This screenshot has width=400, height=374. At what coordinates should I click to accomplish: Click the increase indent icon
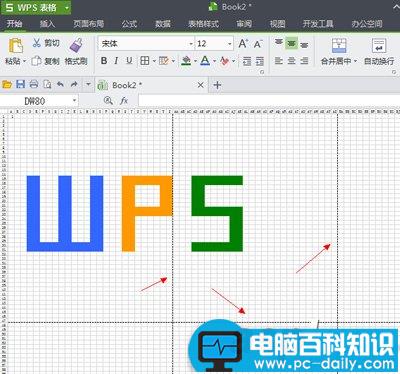click(x=260, y=61)
